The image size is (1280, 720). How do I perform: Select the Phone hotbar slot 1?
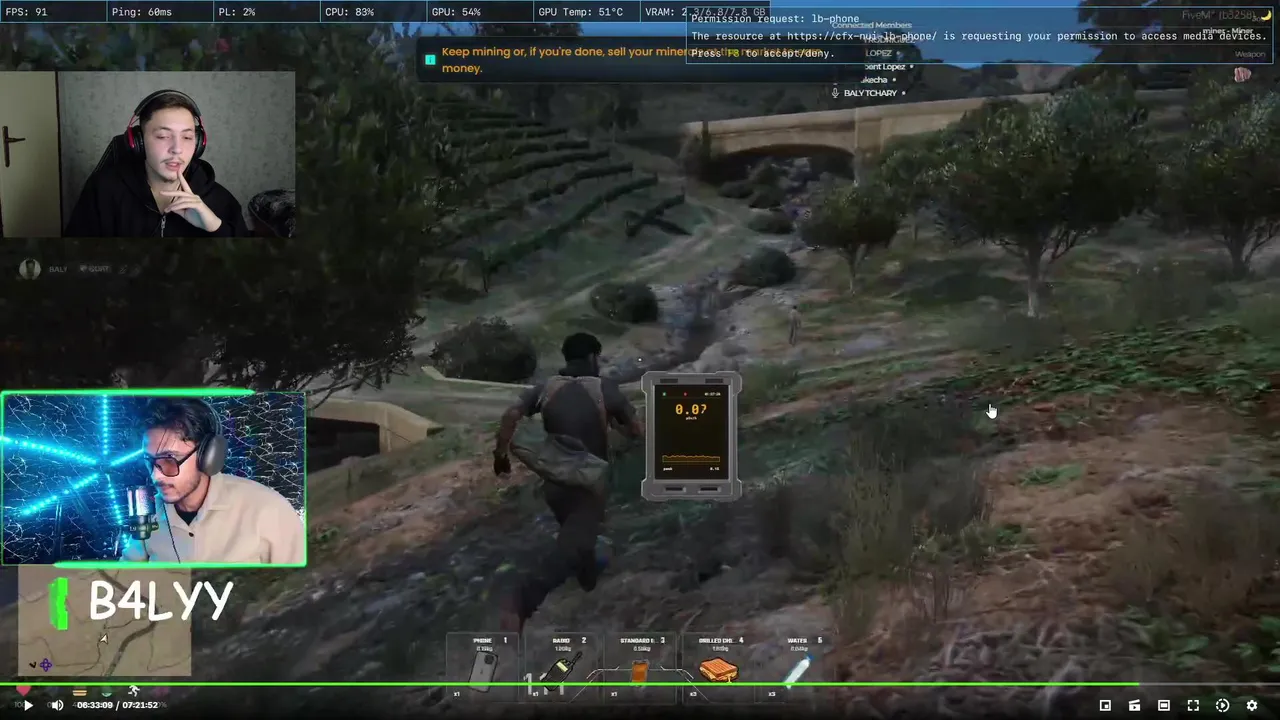[482, 666]
